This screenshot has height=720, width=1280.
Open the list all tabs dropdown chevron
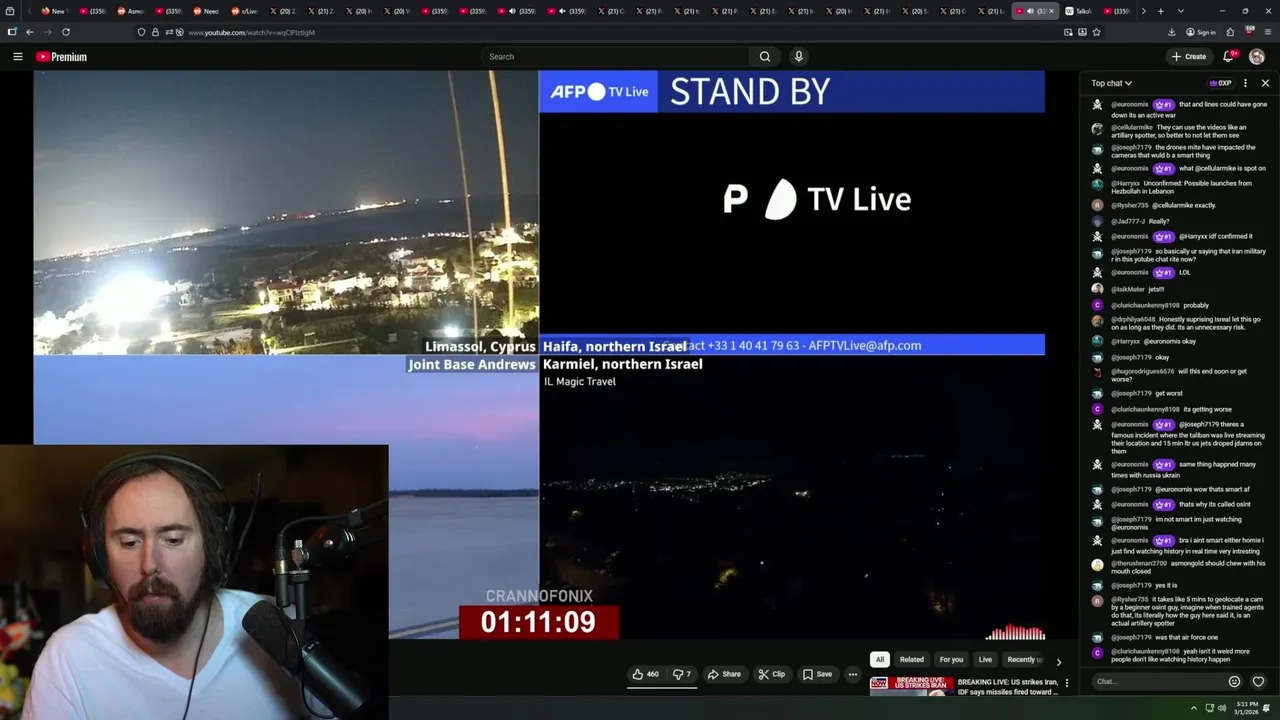point(1181,11)
